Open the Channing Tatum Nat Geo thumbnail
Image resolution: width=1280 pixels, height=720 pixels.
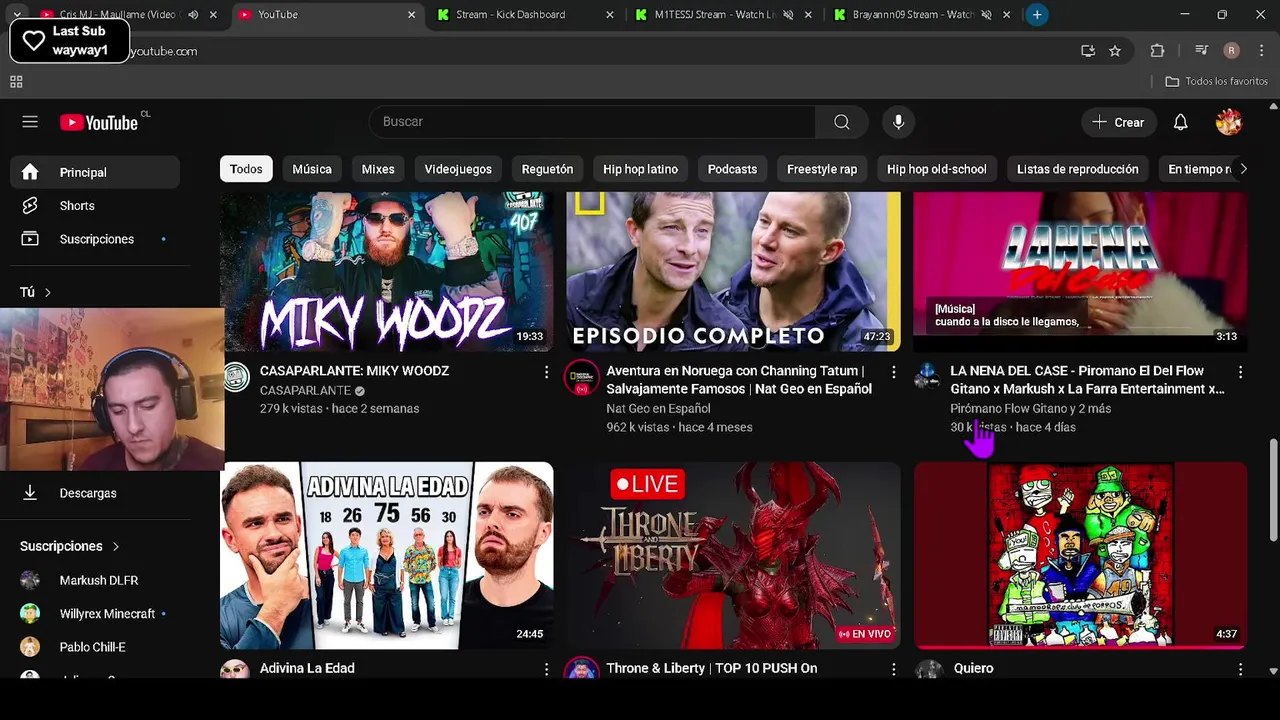click(x=733, y=271)
